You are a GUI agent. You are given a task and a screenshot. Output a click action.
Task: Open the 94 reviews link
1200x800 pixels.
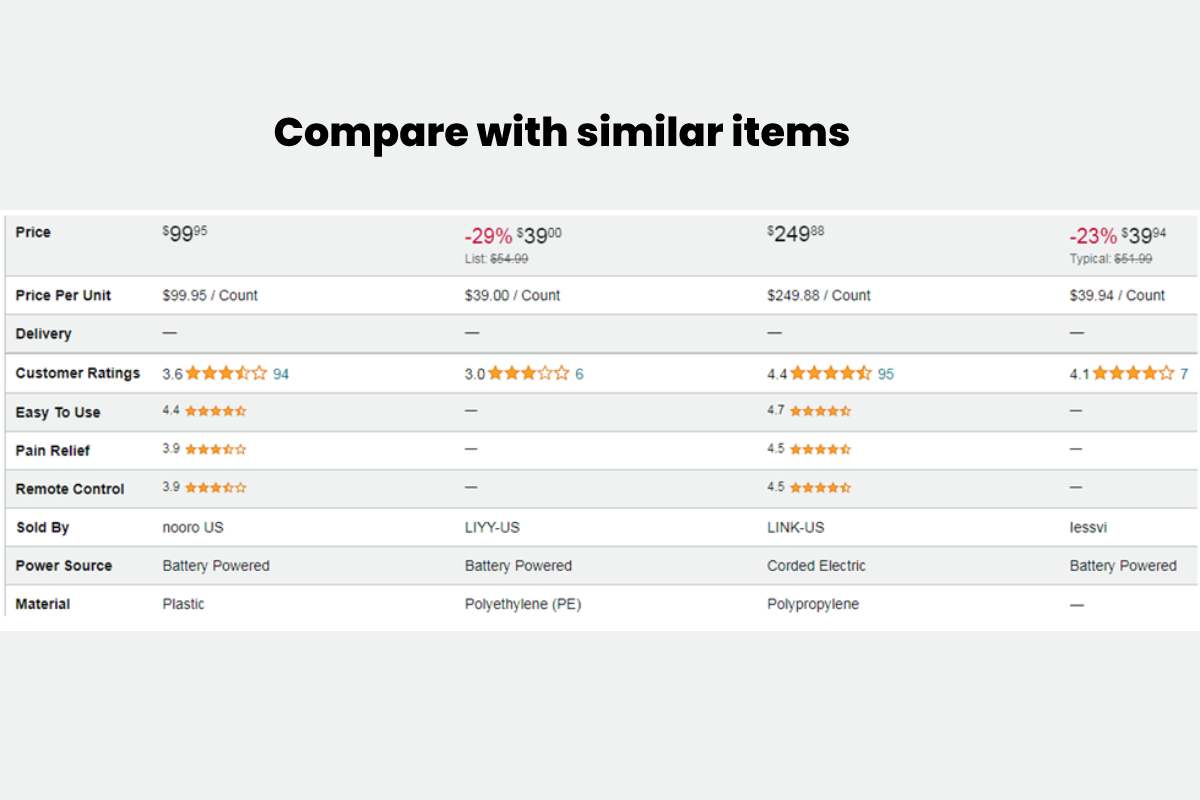281,374
